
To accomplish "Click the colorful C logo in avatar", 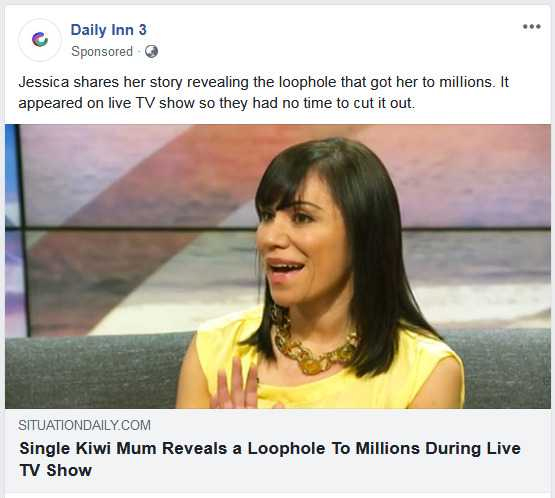I will point(40,39).
